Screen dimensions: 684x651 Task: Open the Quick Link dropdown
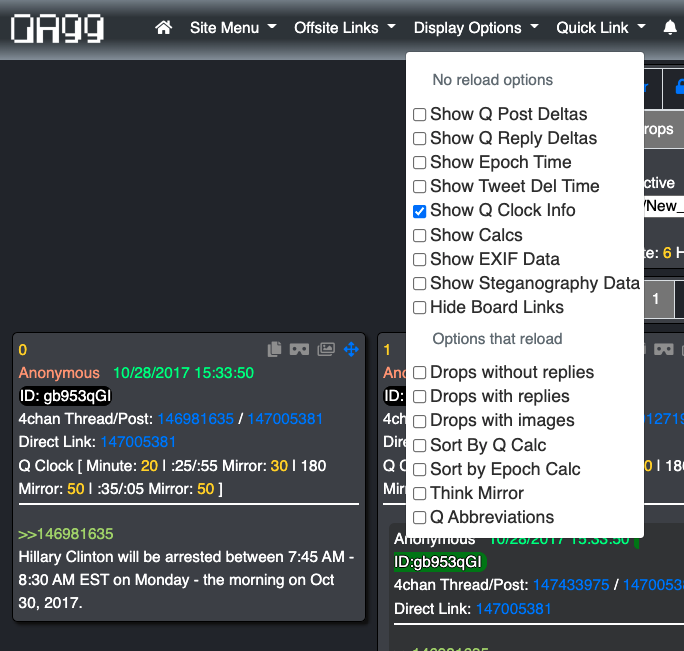pyautogui.click(x=601, y=28)
